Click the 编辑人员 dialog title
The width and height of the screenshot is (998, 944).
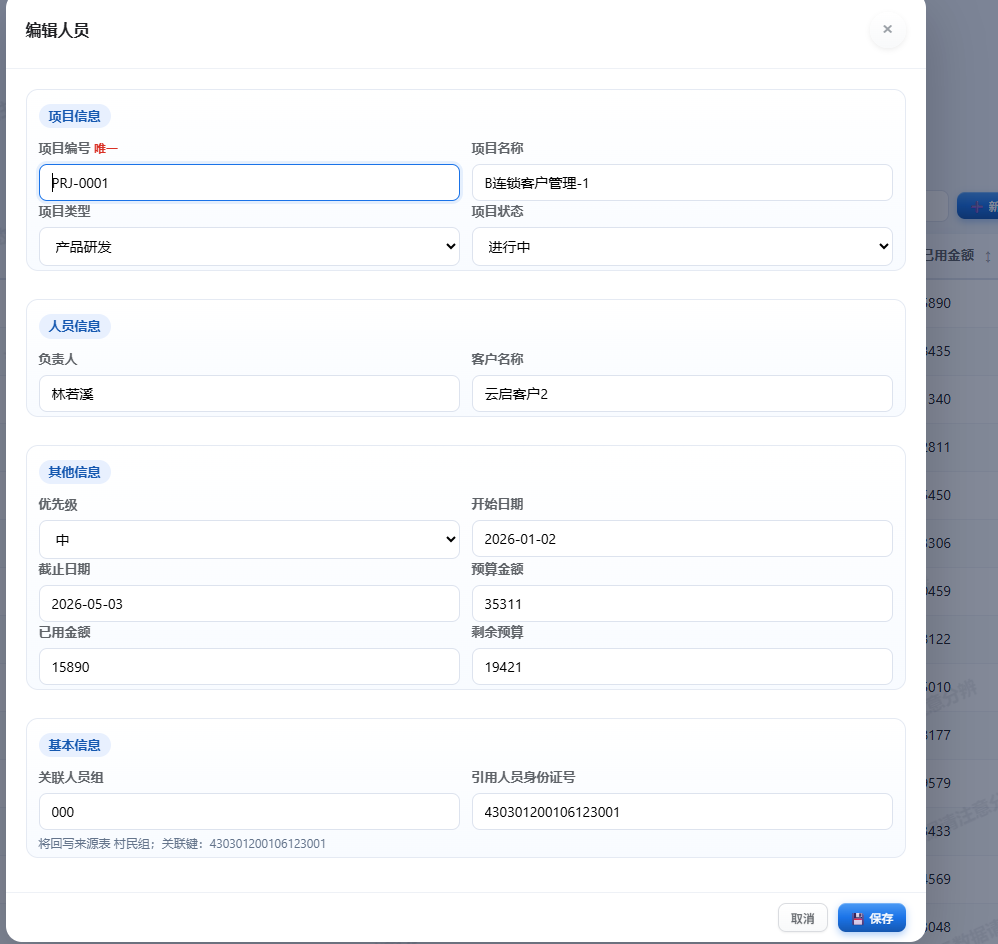pos(57,30)
